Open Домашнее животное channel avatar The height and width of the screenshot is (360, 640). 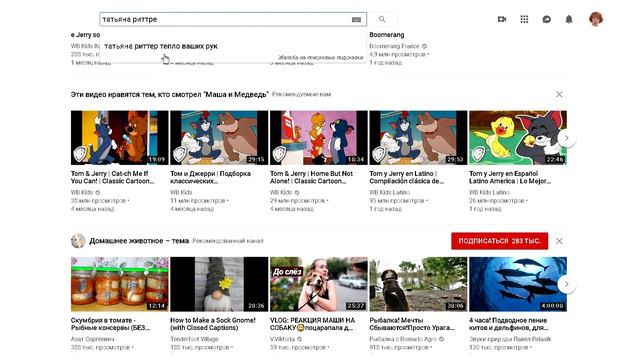pos(78,241)
